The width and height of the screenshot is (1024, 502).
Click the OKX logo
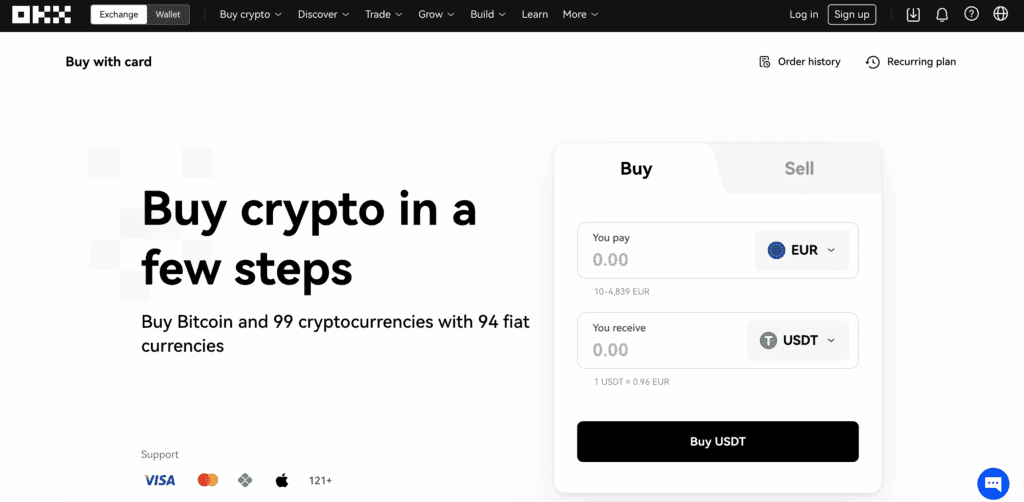(x=41, y=14)
